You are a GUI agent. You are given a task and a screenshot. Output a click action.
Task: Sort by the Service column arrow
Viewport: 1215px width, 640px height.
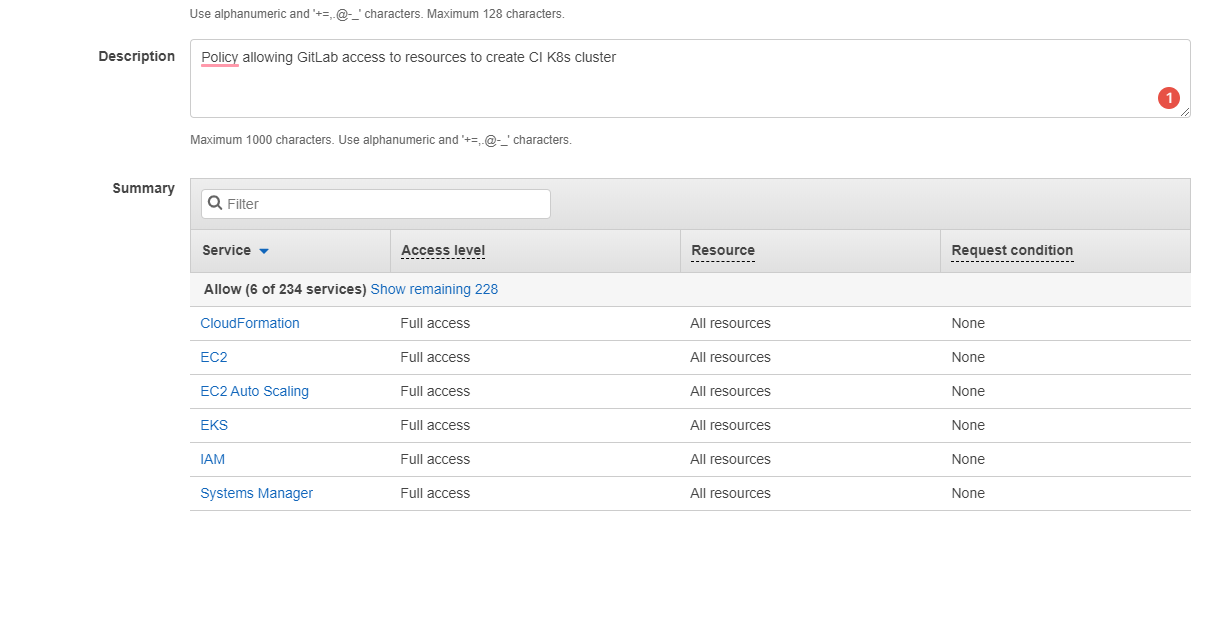[264, 251]
